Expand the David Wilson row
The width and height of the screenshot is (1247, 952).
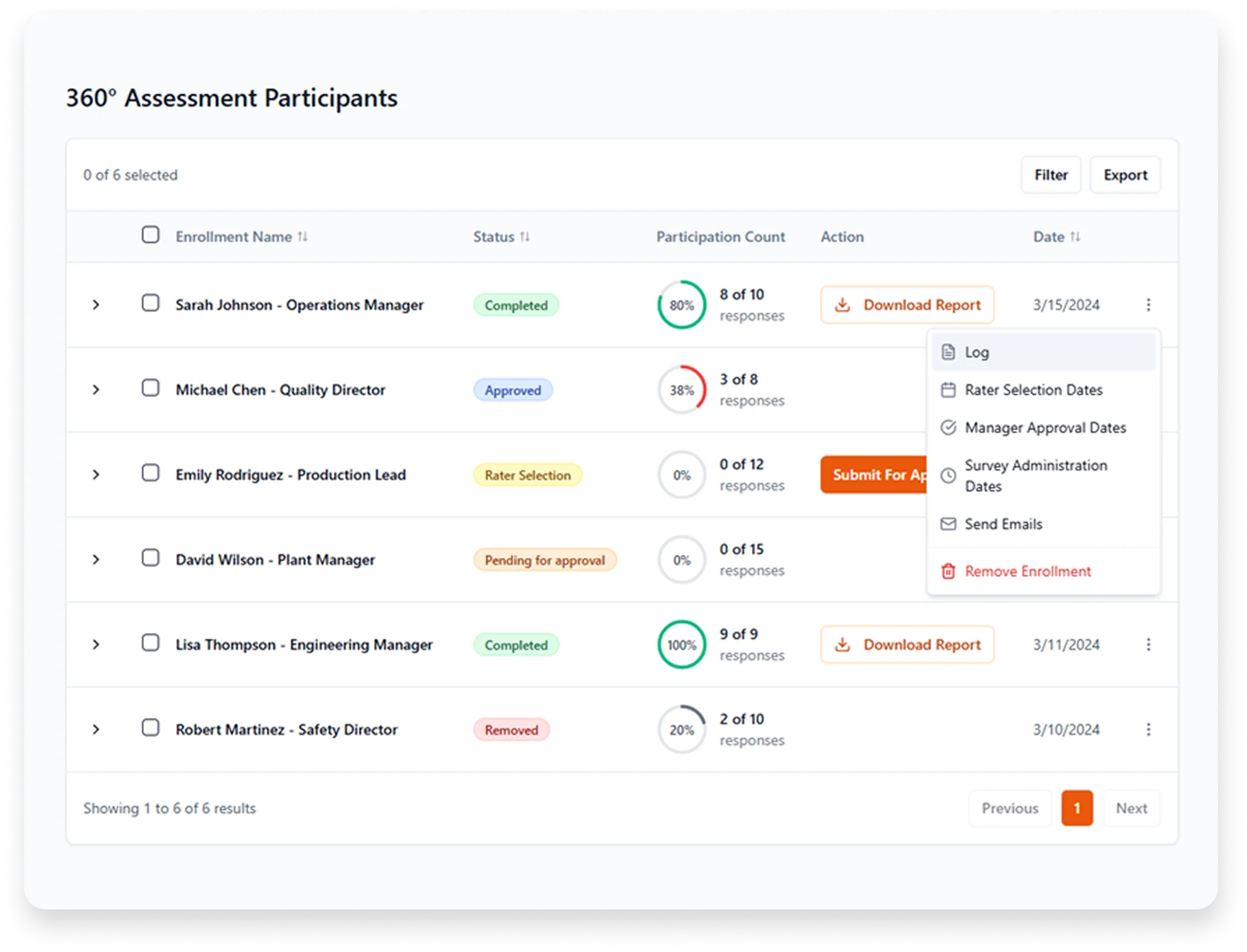pyautogui.click(x=96, y=559)
